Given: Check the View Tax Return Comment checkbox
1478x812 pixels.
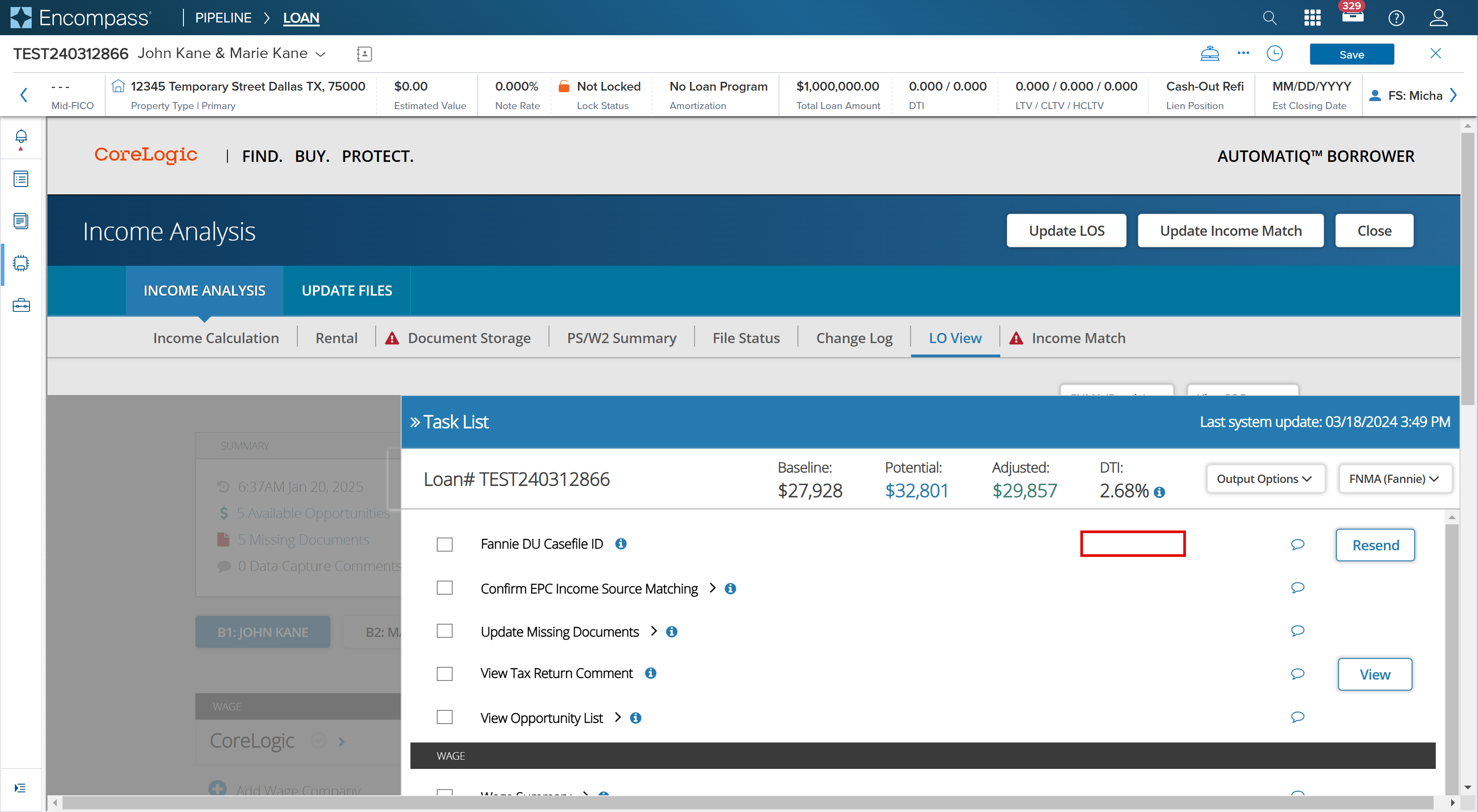Looking at the screenshot, I should (x=445, y=674).
